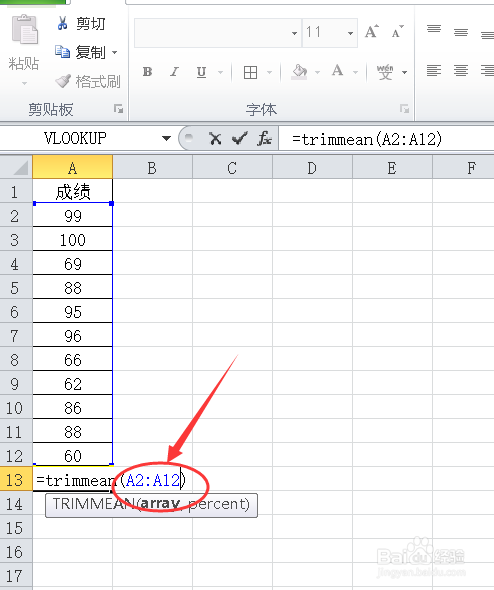Select column A header
Image resolution: width=494 pixels, height=590 pixels.
(x=73, y=167)
